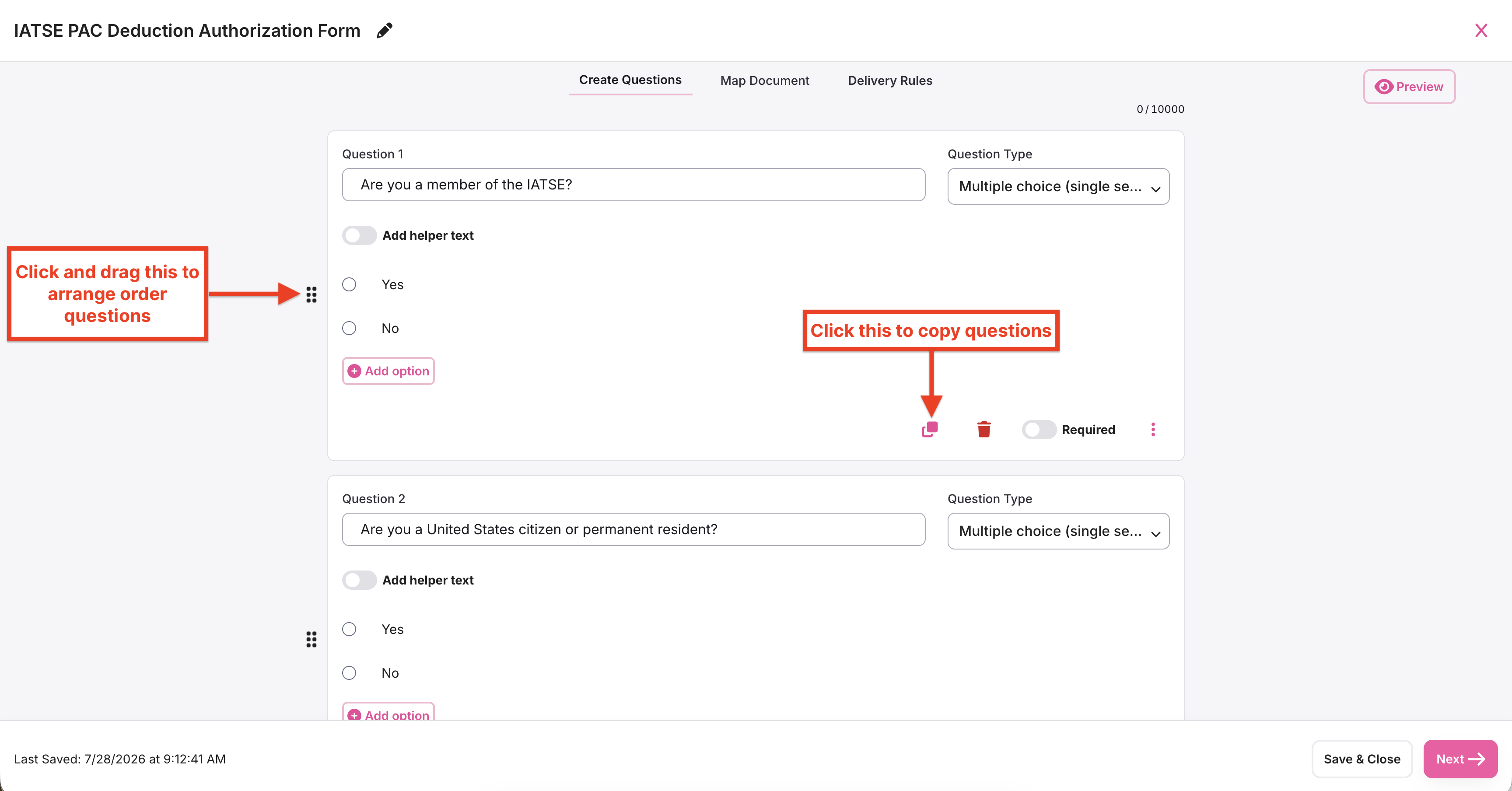Enable Add helper text for Question 2

359,580
